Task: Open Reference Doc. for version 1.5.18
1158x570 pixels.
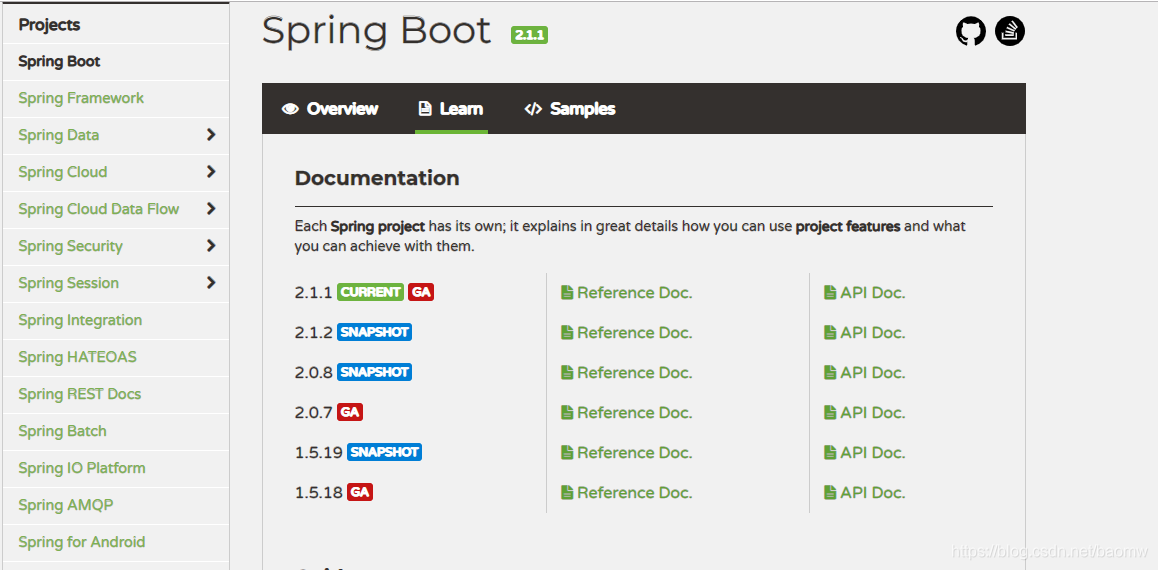Action: 626,492
